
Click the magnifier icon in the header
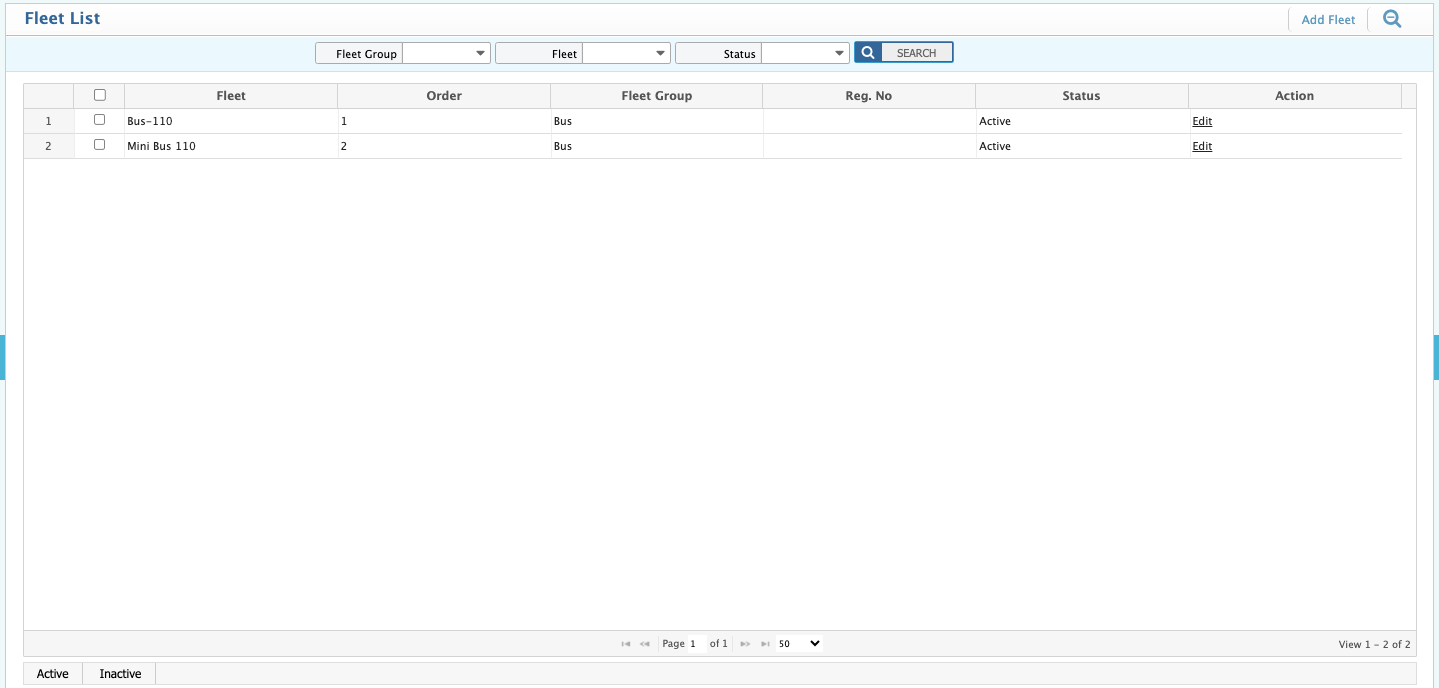[x=1391, y=19]
